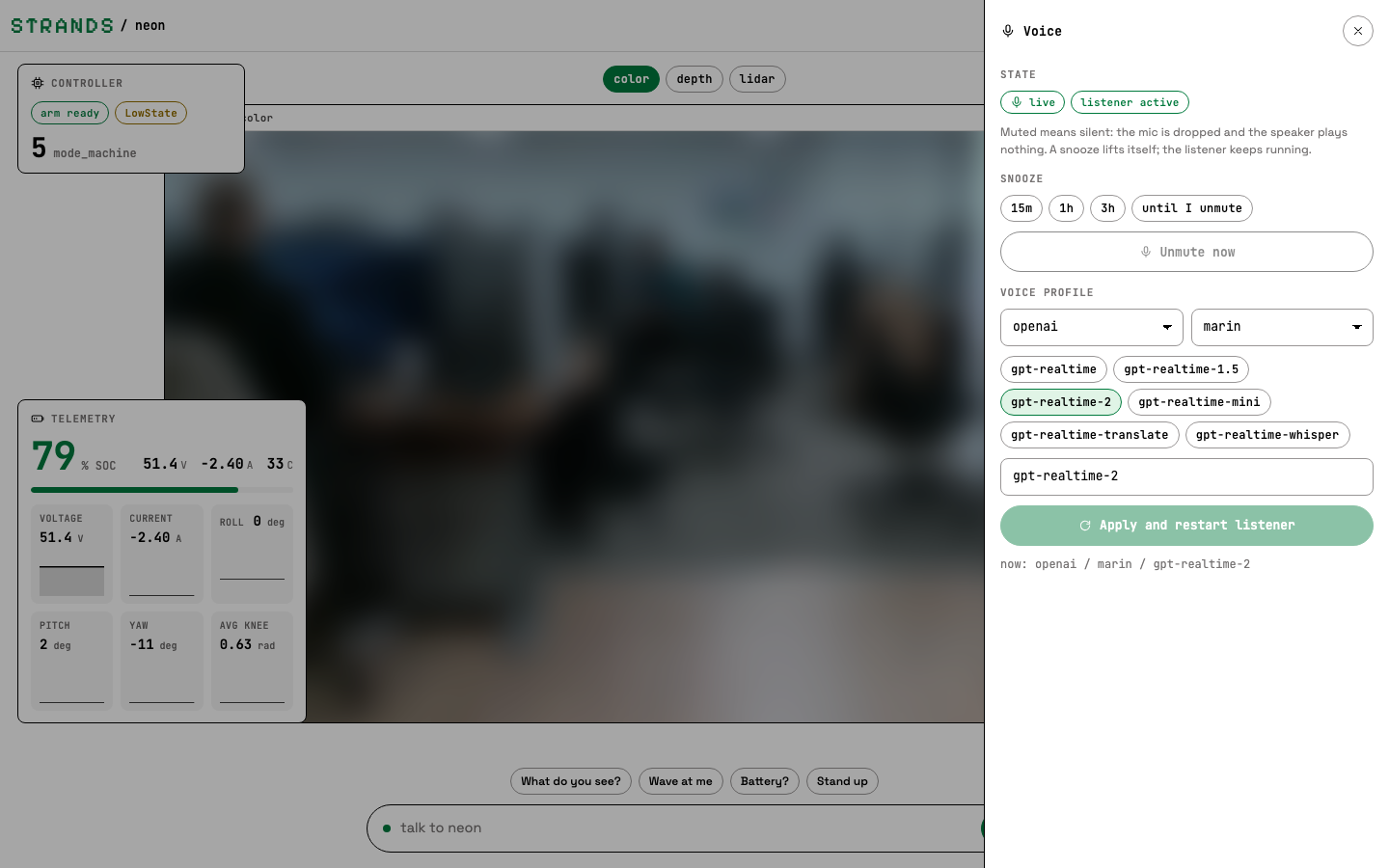Viewport: 1389px width, 868px height.
Task: Snooze voice for 3h
Action: tap(1107, 208)
